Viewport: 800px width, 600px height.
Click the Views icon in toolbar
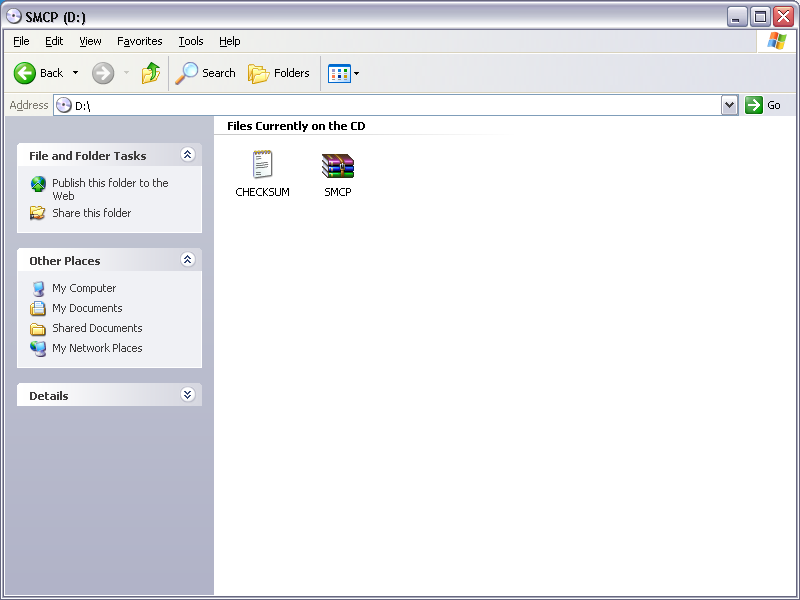pos(339,73)
